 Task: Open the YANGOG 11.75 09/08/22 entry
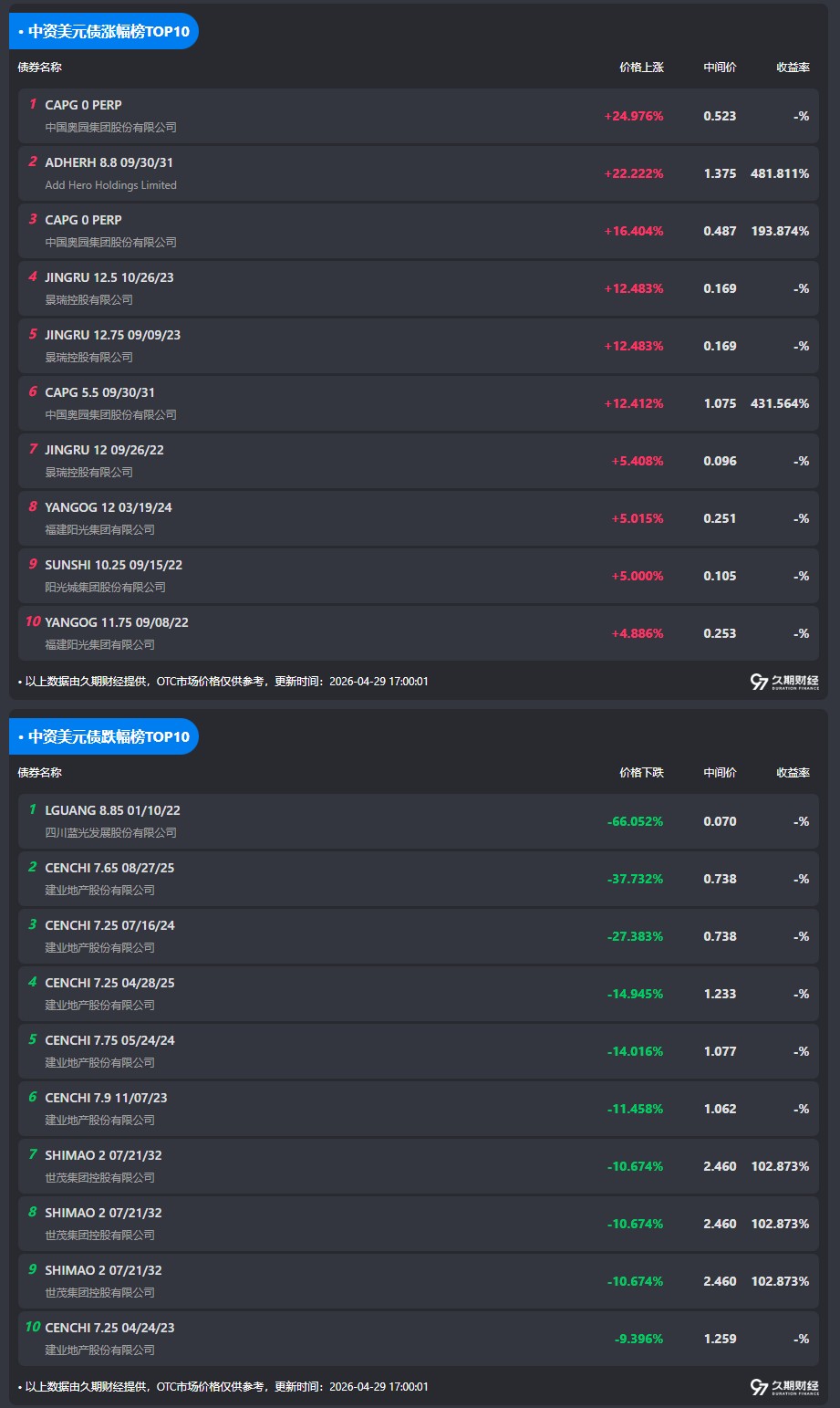click(x=117, y=623)
